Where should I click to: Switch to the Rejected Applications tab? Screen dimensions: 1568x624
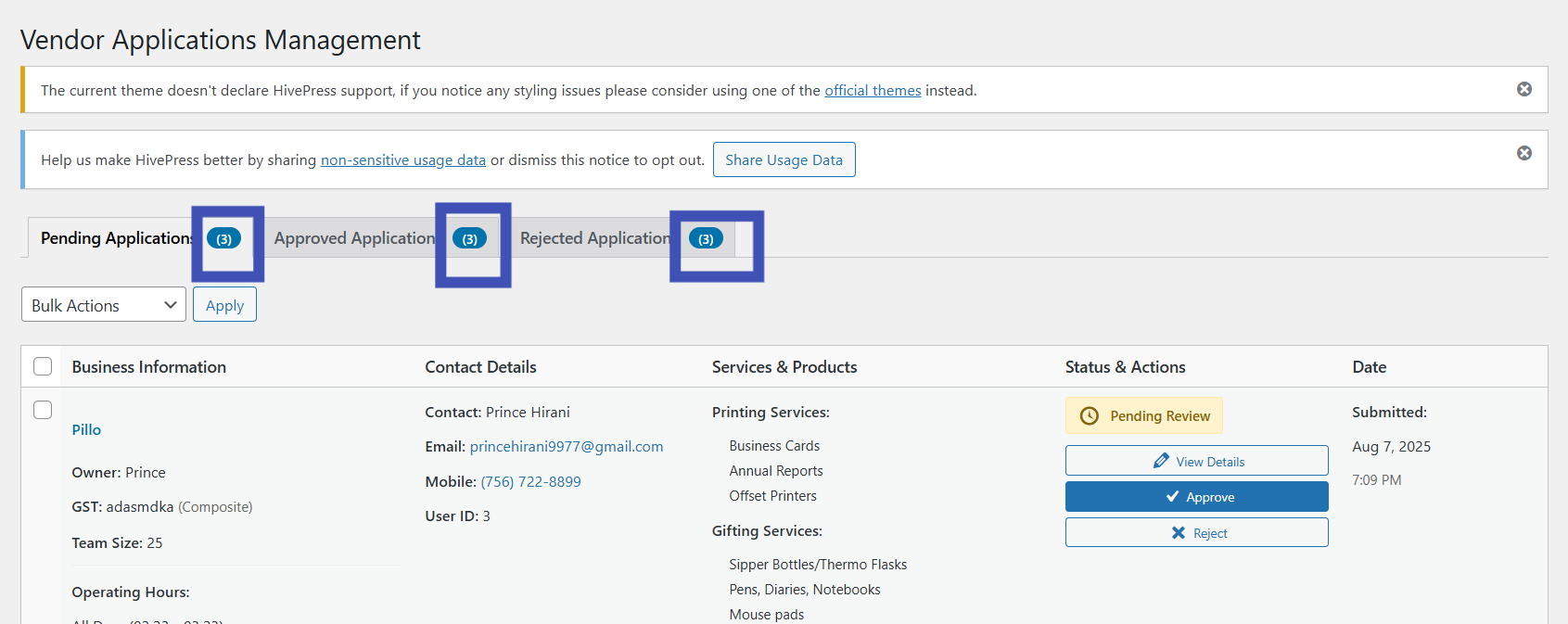point(595,238)
